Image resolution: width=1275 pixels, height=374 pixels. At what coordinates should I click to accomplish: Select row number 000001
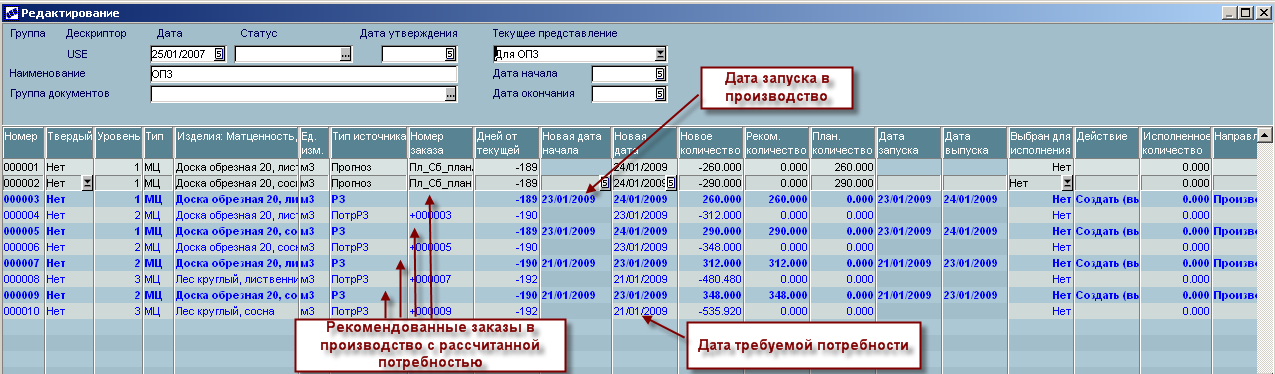pos(22,167)
